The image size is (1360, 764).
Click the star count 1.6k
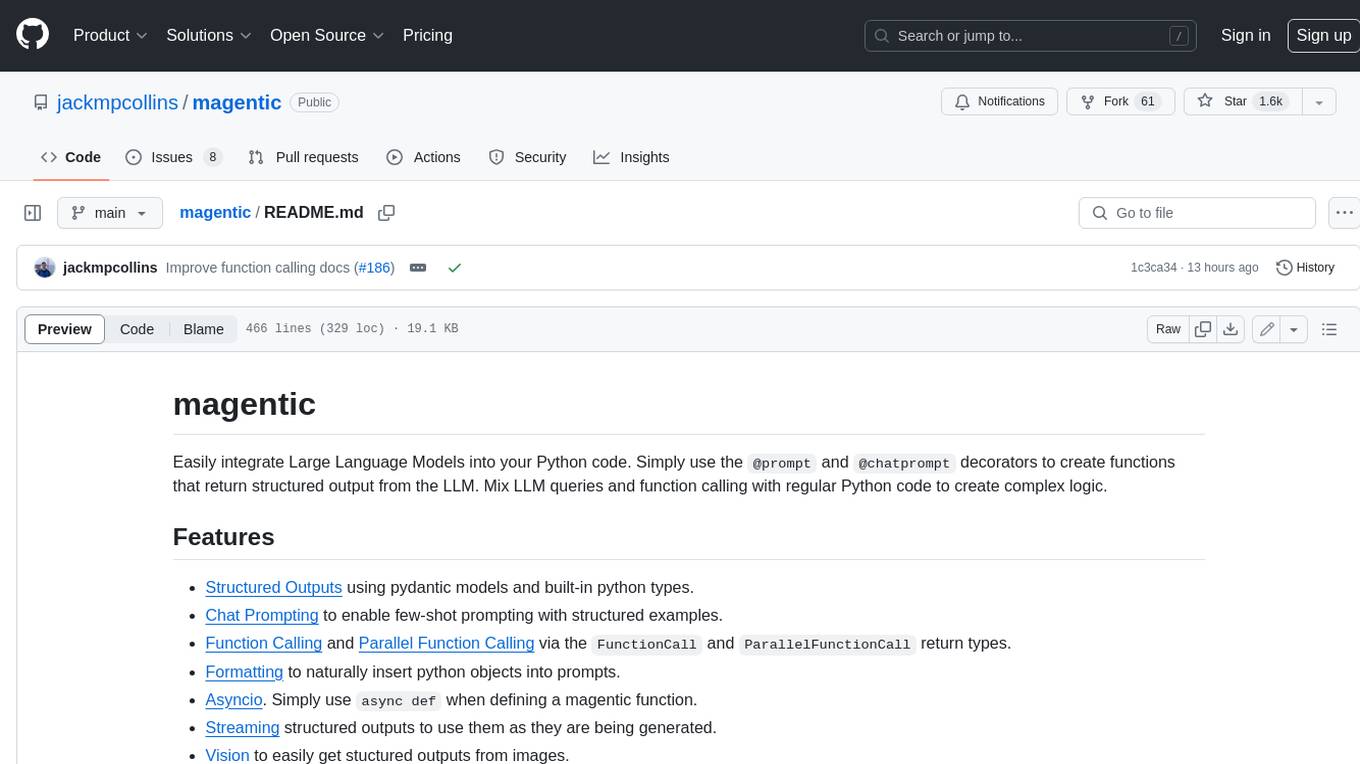point(1271,102)
